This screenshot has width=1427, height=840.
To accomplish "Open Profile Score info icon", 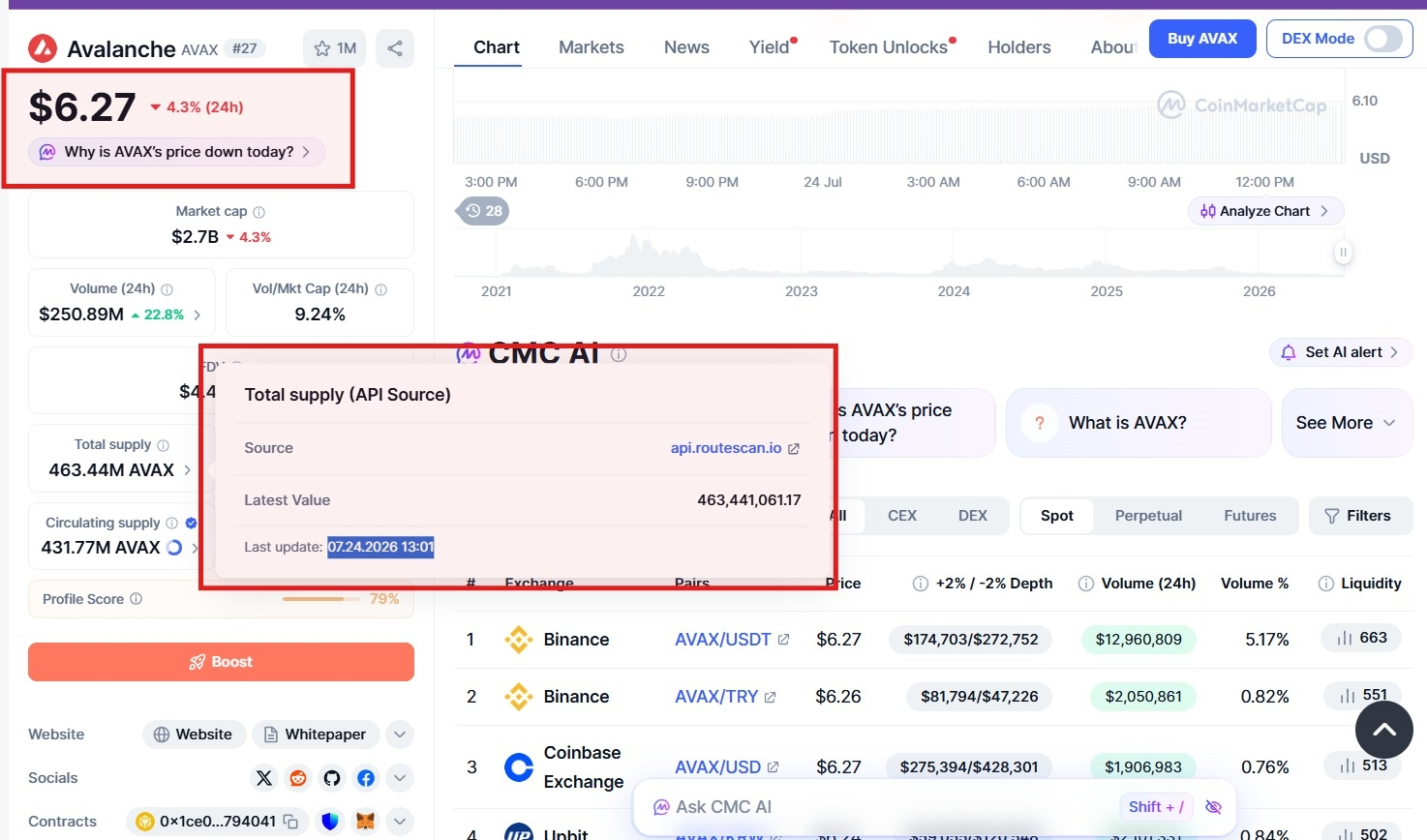I will [136, 599].
